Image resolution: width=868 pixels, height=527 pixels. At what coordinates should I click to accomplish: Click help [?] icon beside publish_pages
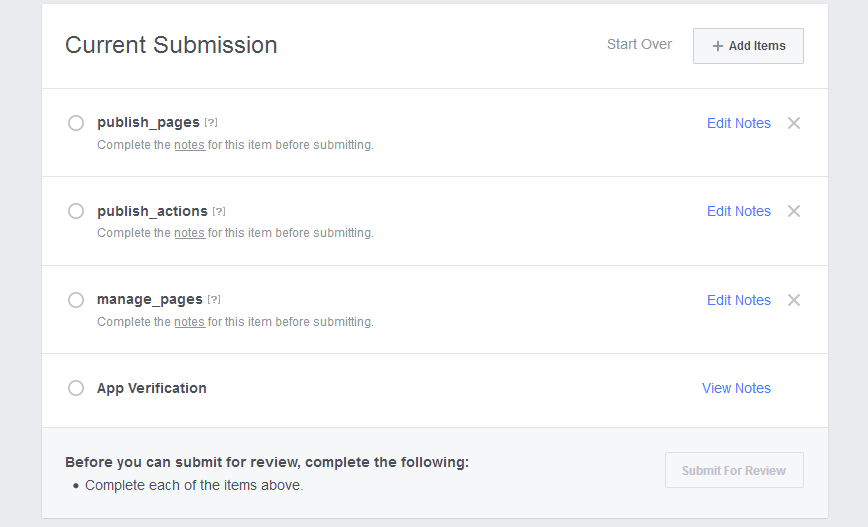point(211,123)
